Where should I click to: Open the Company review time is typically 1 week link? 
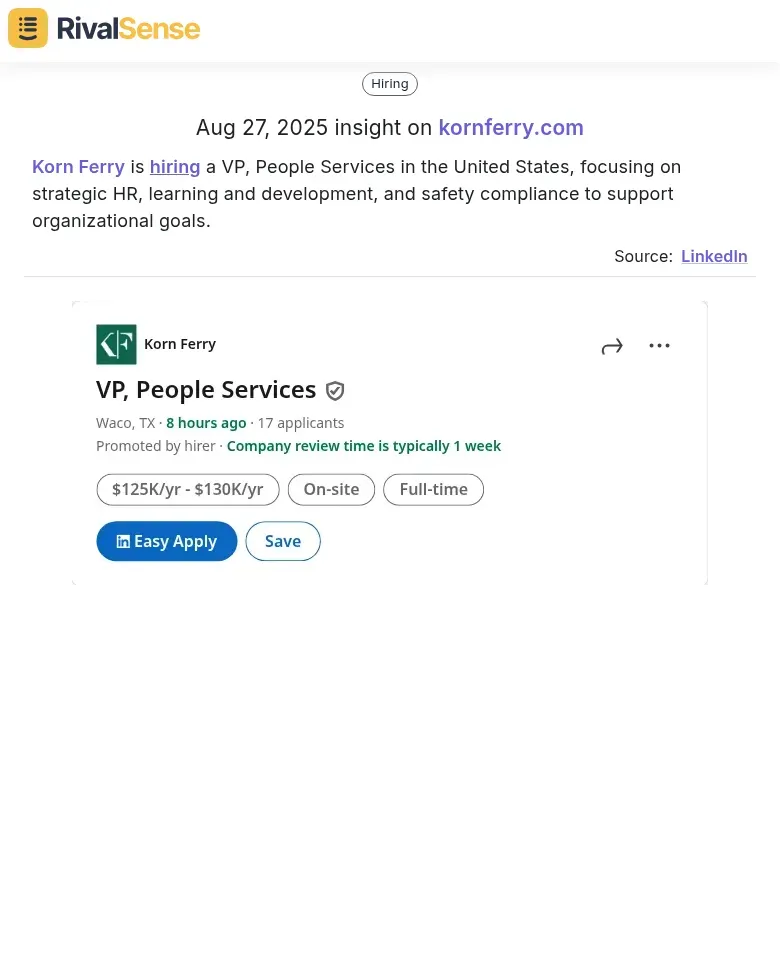[363, 445]
